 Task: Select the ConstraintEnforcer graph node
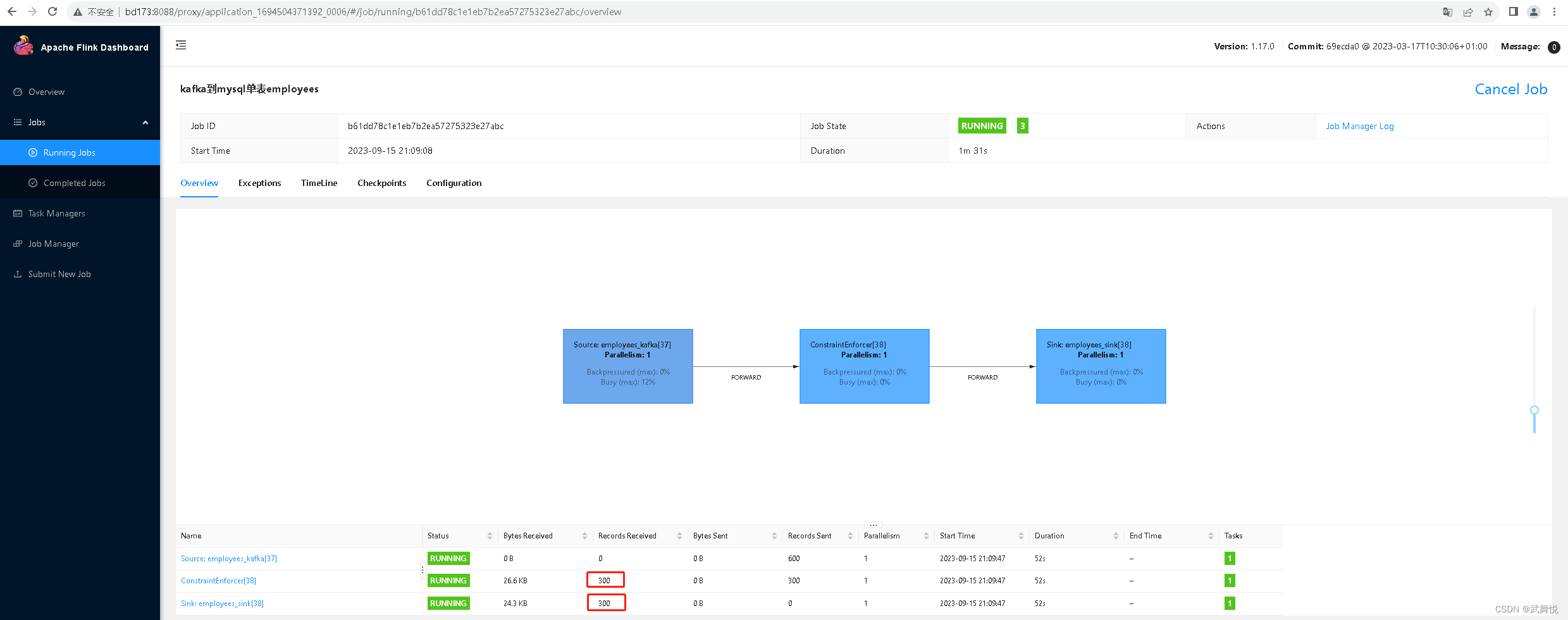(864, 366)
